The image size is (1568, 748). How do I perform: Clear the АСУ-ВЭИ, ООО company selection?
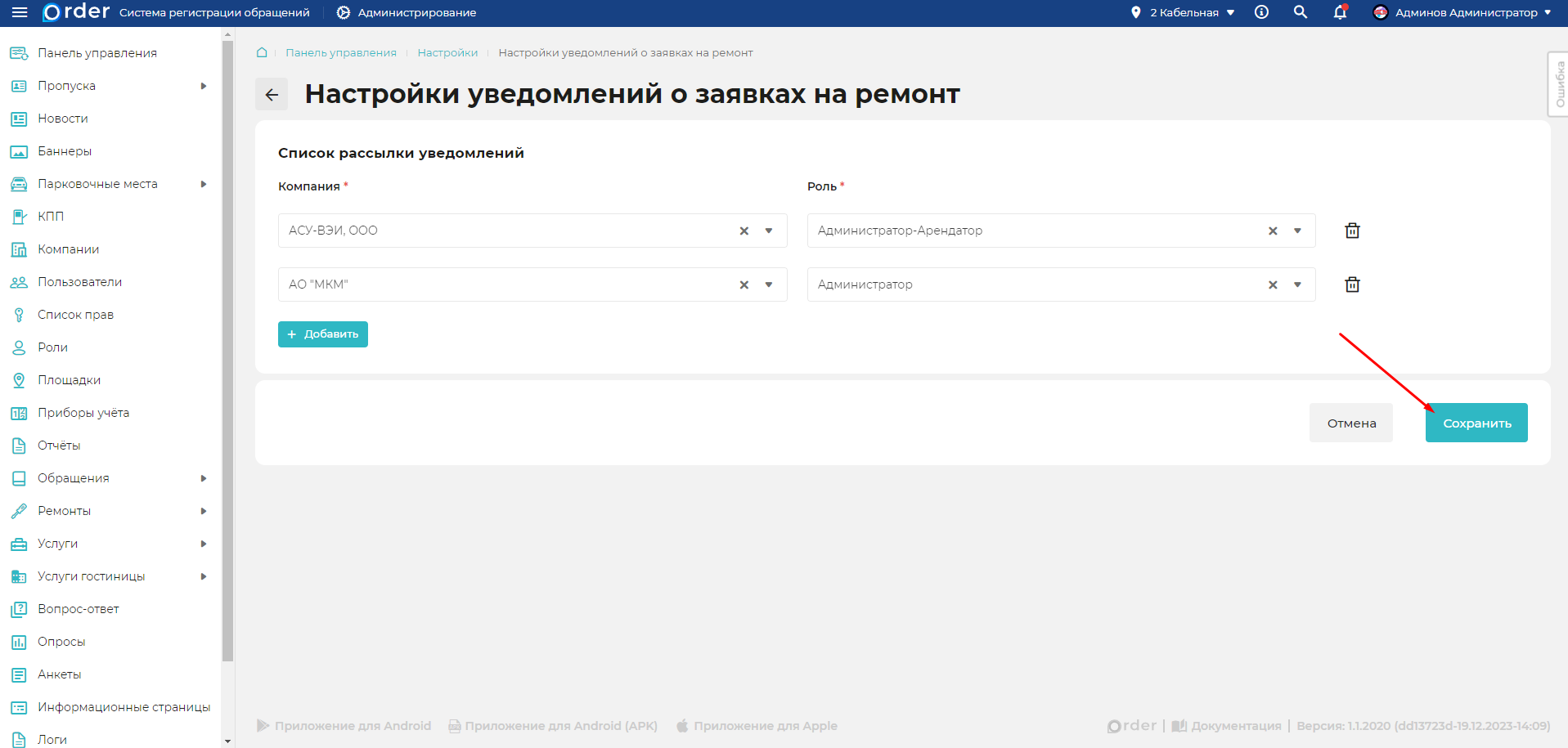click(x=744, y=230)
